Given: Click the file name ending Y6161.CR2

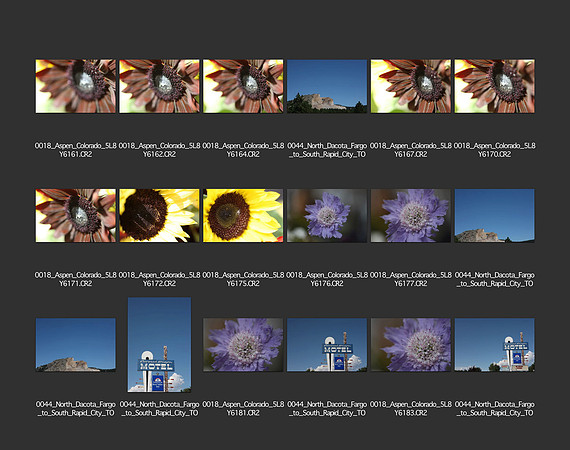Looking at the screenshot, I should click(76, 150).
